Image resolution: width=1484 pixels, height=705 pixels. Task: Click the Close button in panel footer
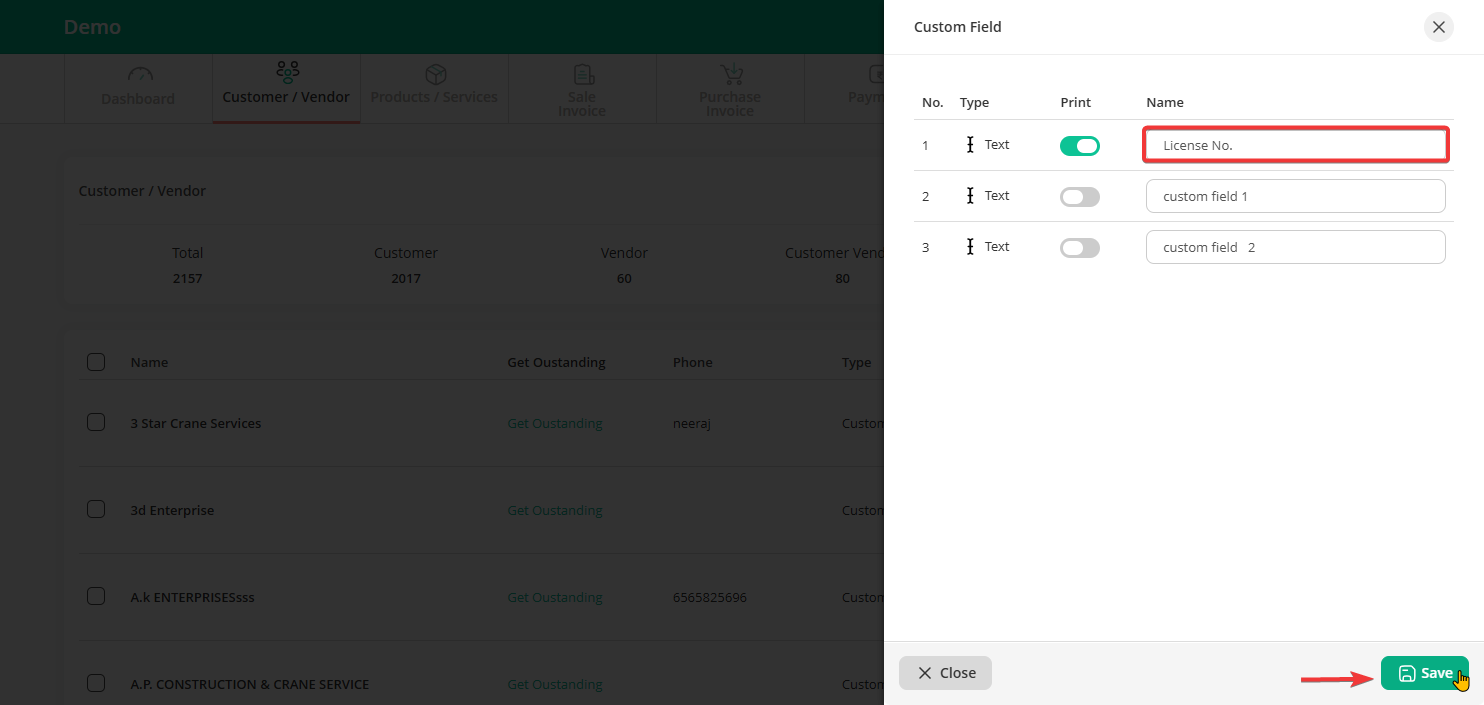pos(945,673)
